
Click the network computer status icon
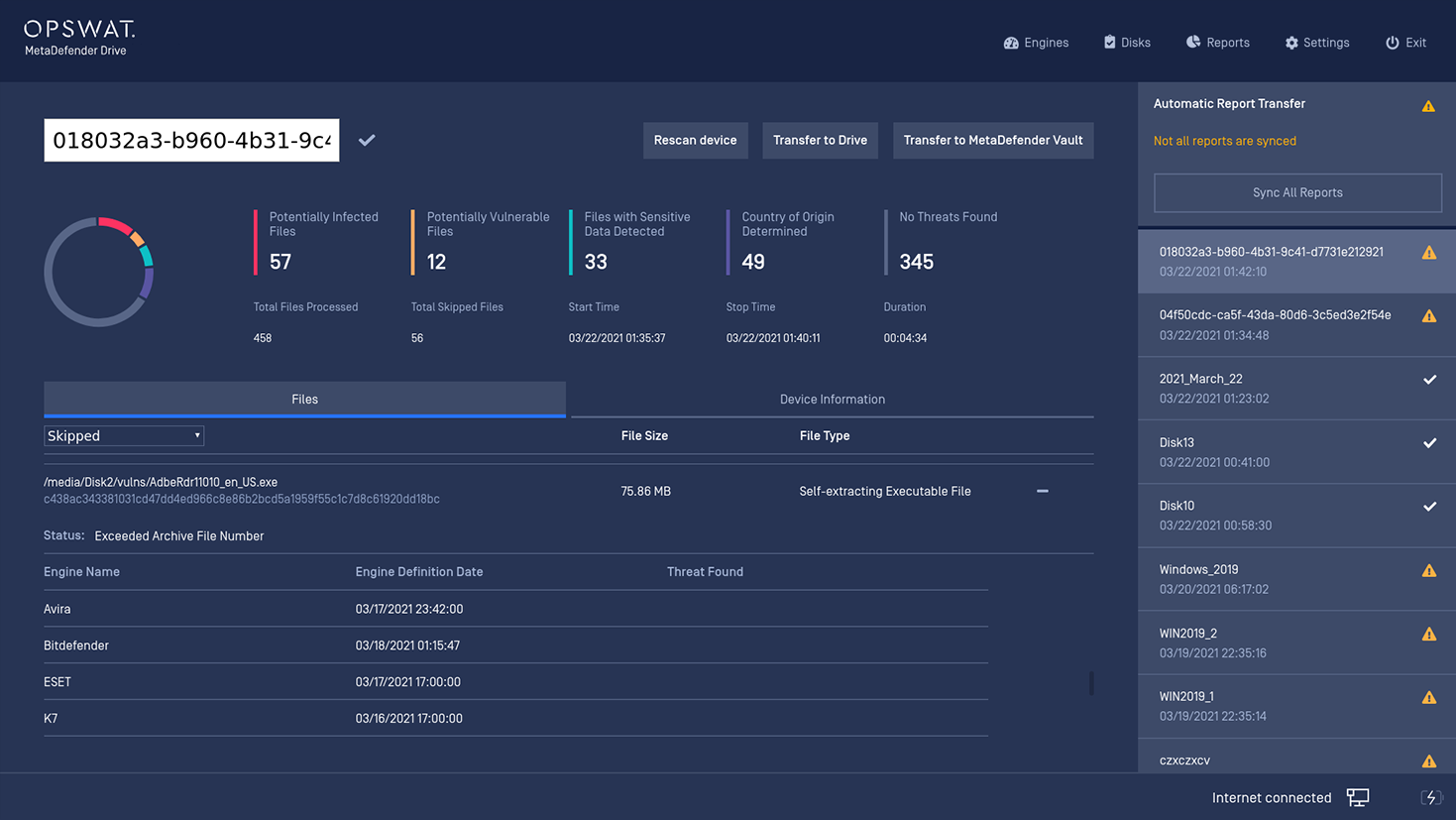tap(1358, 797)
